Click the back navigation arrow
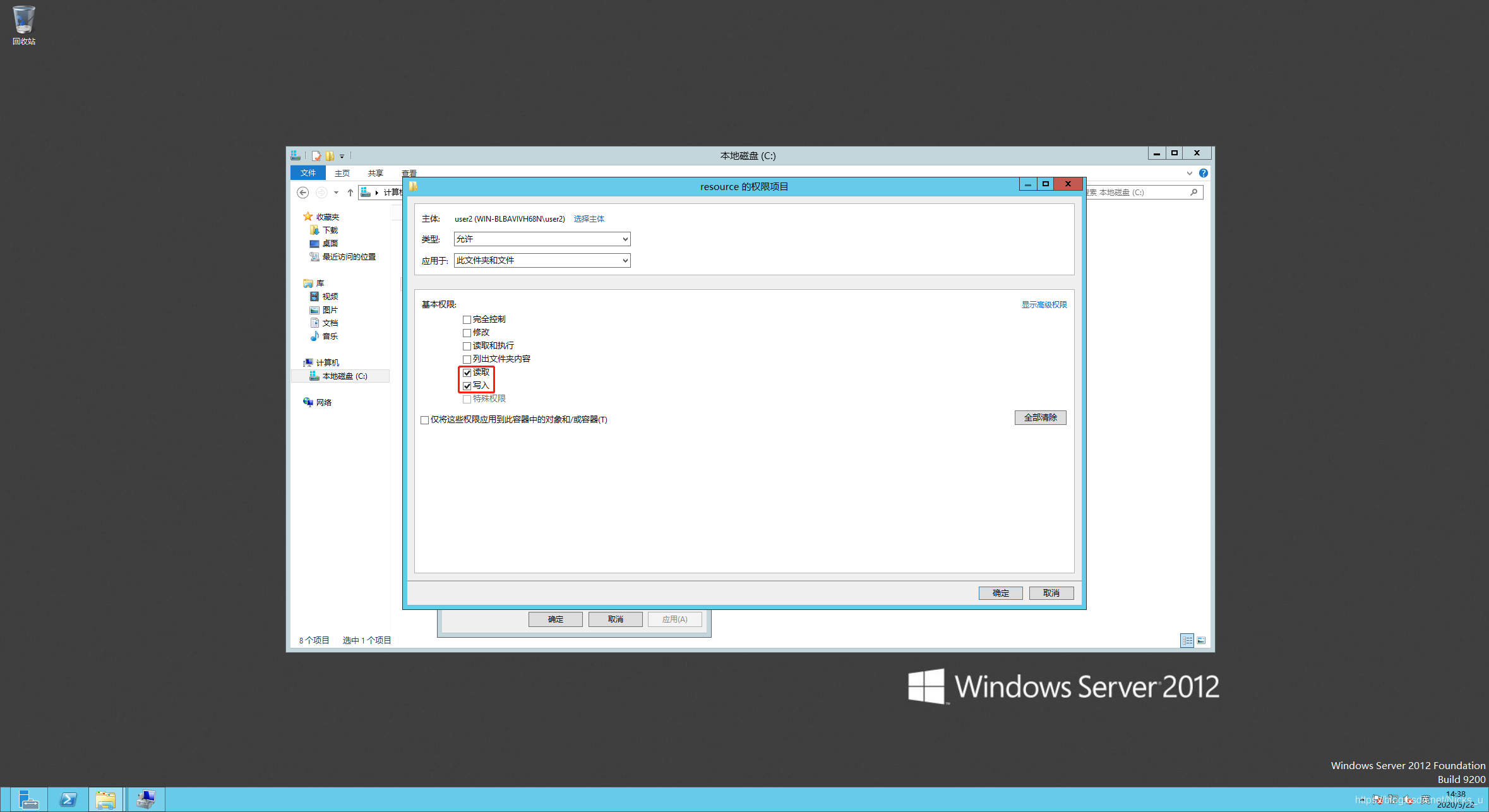 pyautogui.click(x=303, y=193)
